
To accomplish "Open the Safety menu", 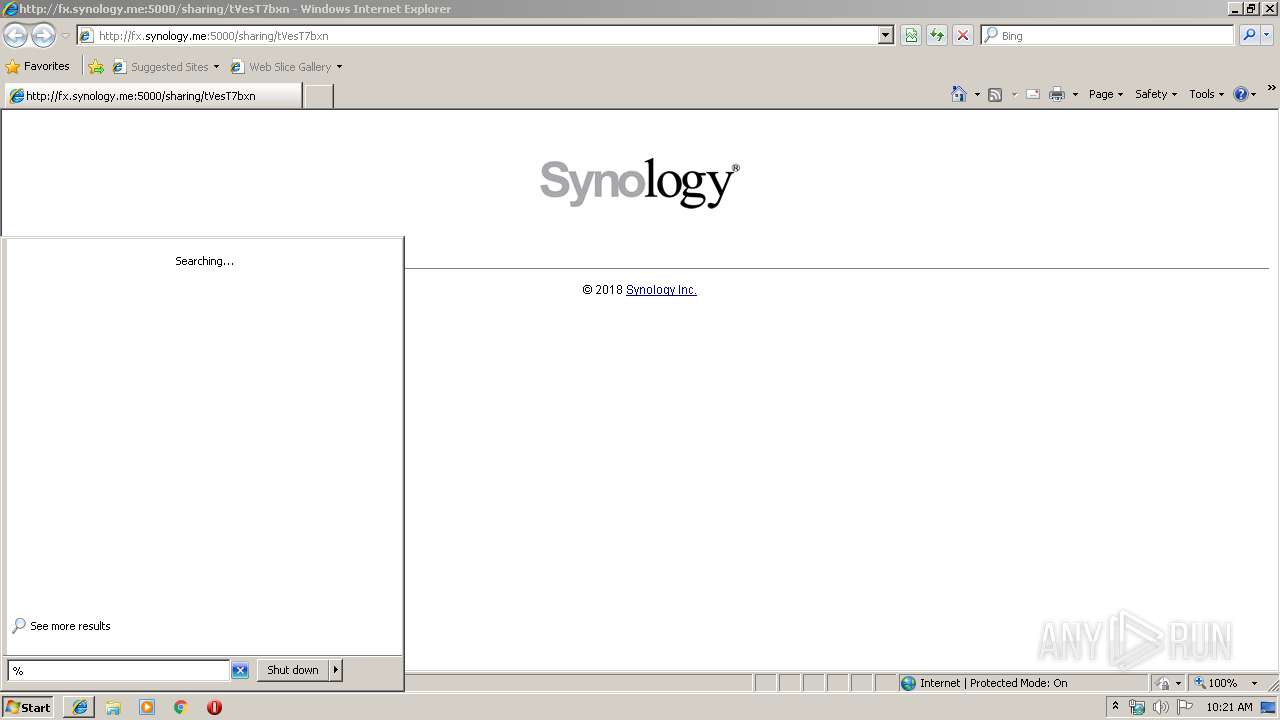I will coord(1156,94).
